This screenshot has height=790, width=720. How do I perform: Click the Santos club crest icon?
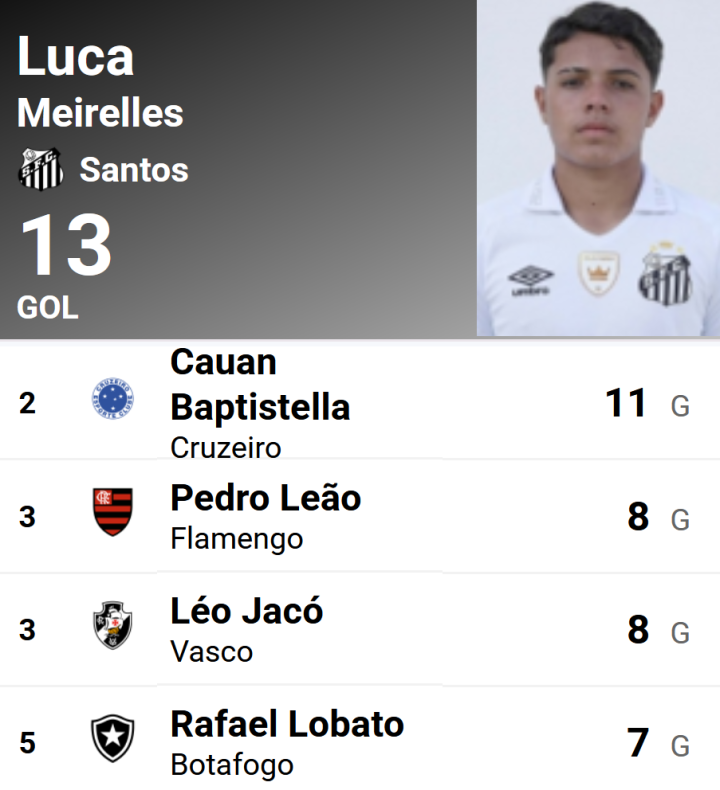tap(40, 169)
